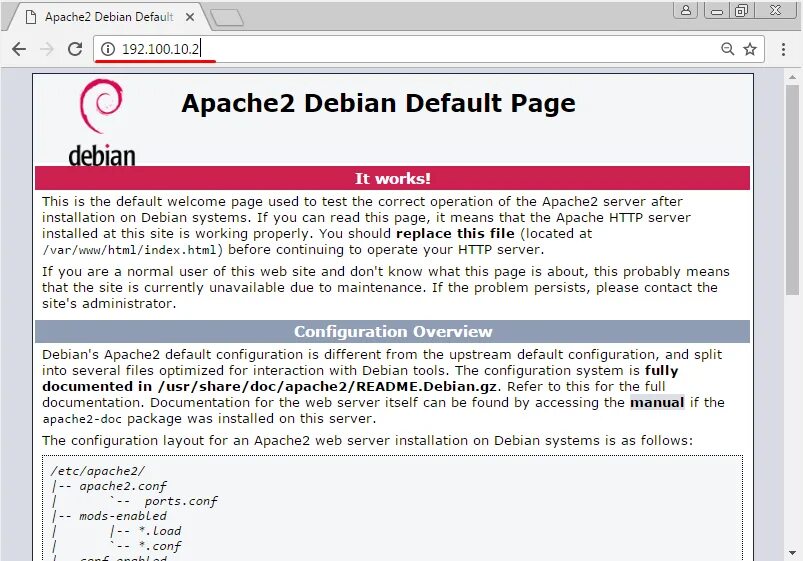Viewport: 803px width, 561px height.
Task: Minimize the browser window
Action: coord(717,11)
